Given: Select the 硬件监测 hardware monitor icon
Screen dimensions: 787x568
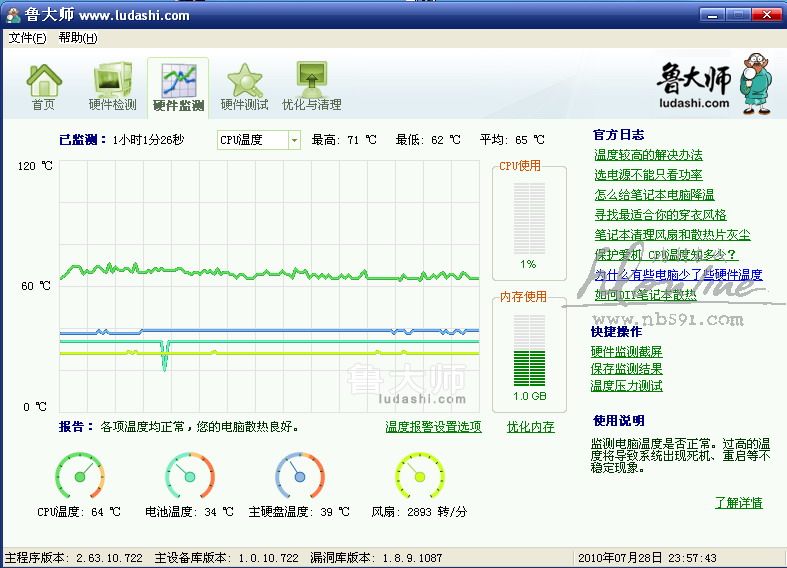Looking at the screenshot, I should (x=178, y=80).
